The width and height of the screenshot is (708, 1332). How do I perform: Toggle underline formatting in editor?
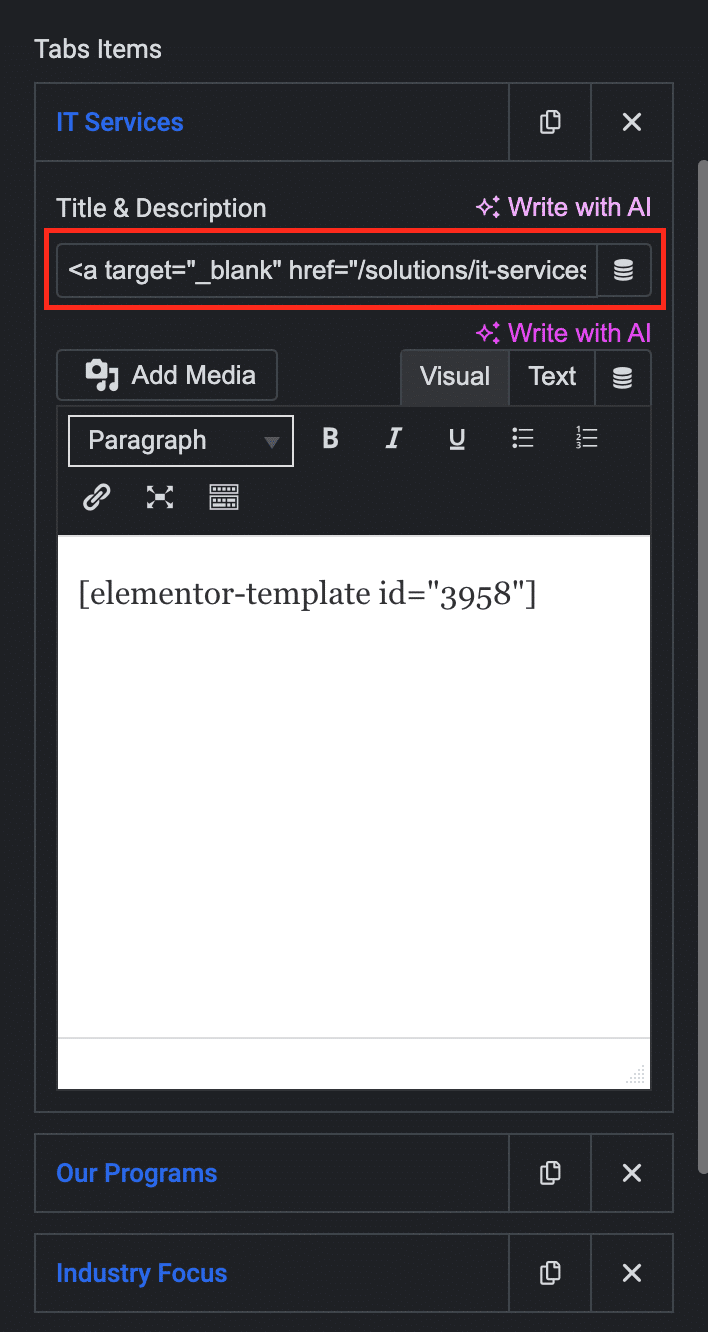click(x=457, y=439)
